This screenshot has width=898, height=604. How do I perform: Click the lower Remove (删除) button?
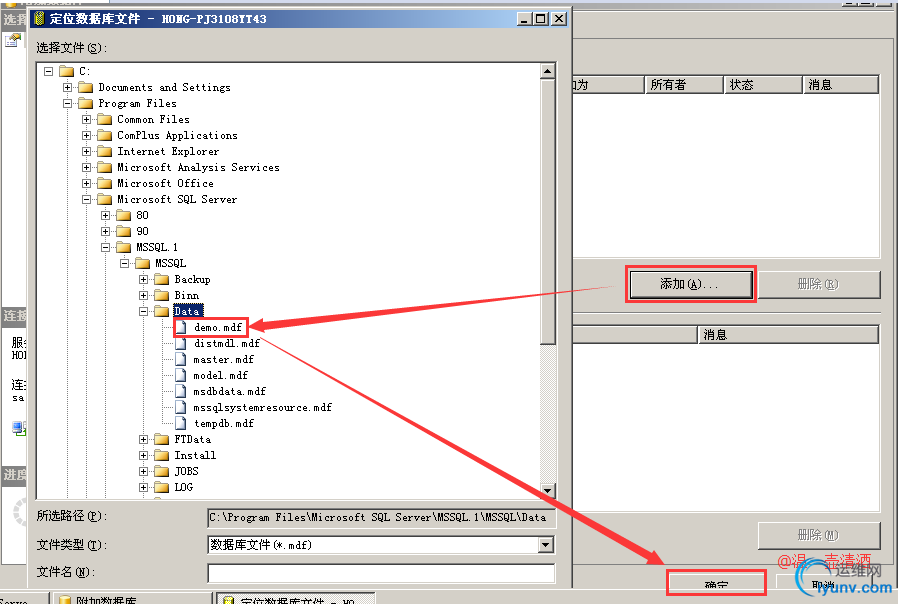coord(819,535)
